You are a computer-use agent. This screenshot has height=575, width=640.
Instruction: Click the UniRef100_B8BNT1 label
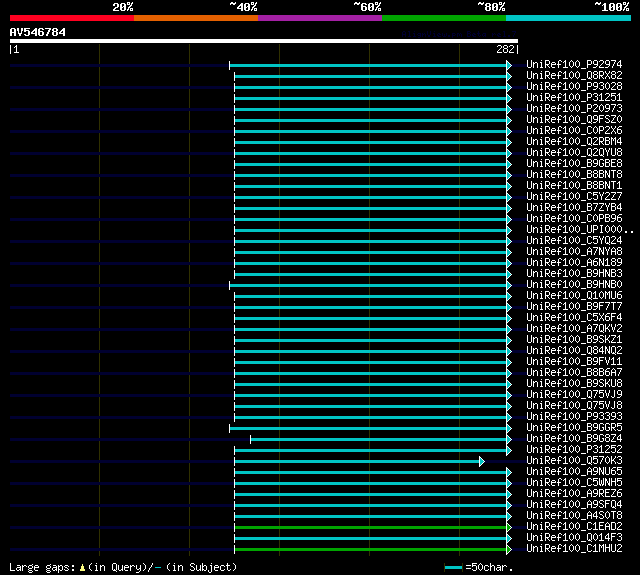tap(574, 186)
